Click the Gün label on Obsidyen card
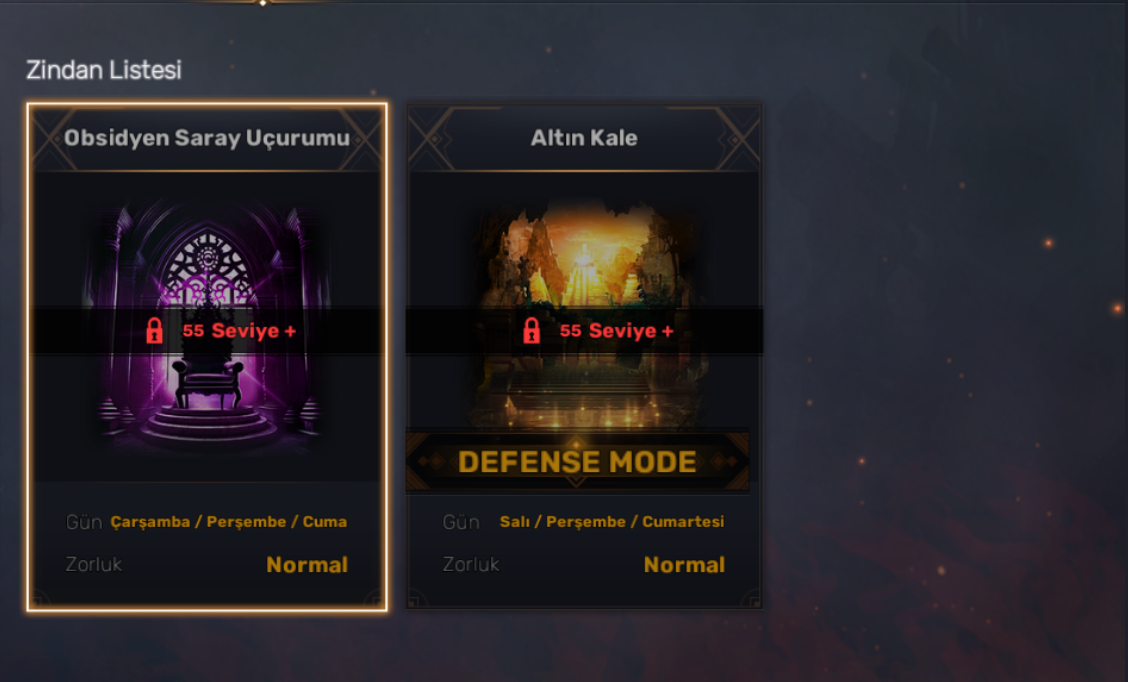Viewport: 1128px width, 682px height. [84, 522]
